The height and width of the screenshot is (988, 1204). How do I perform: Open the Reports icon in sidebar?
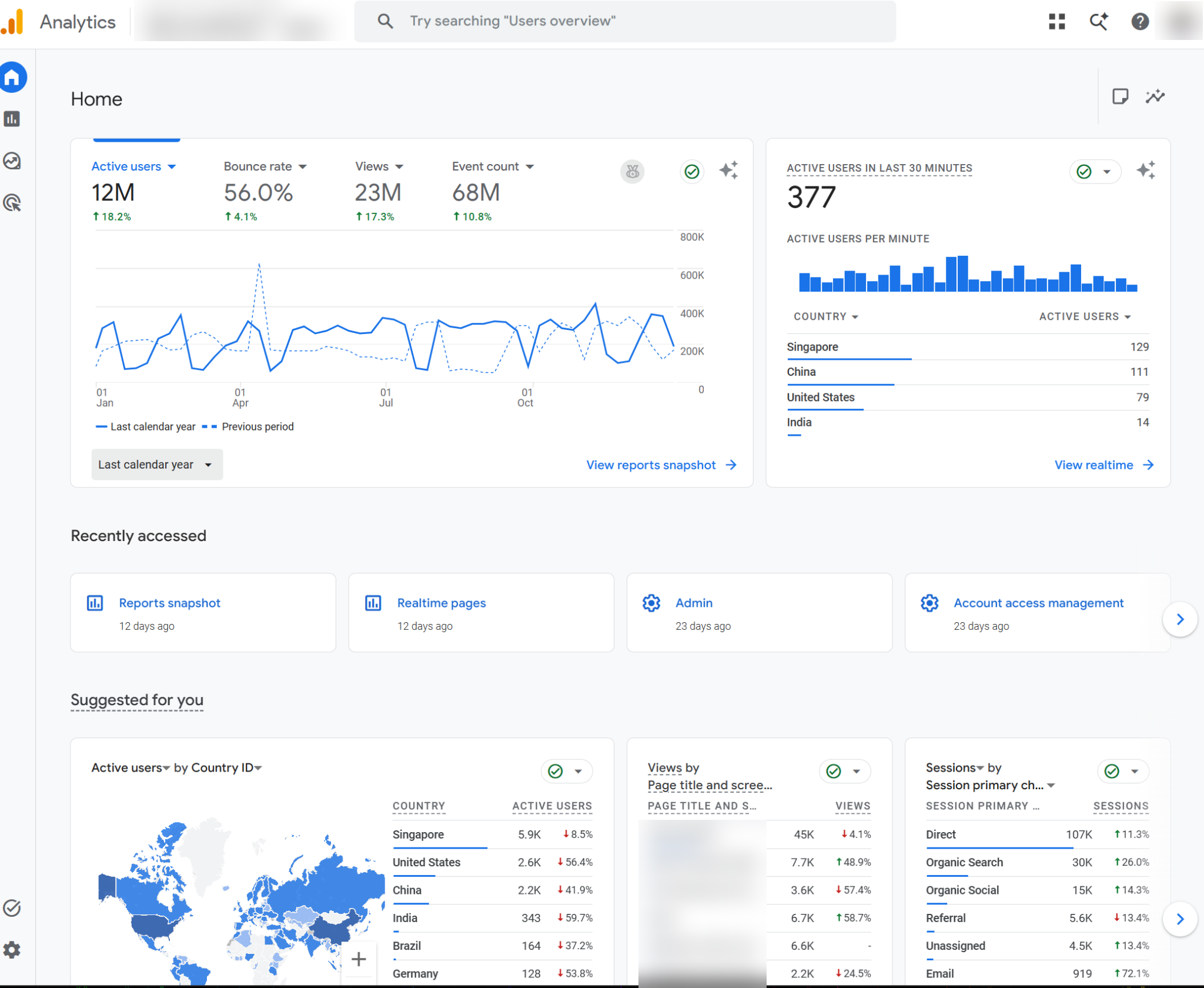pos(12,119)
